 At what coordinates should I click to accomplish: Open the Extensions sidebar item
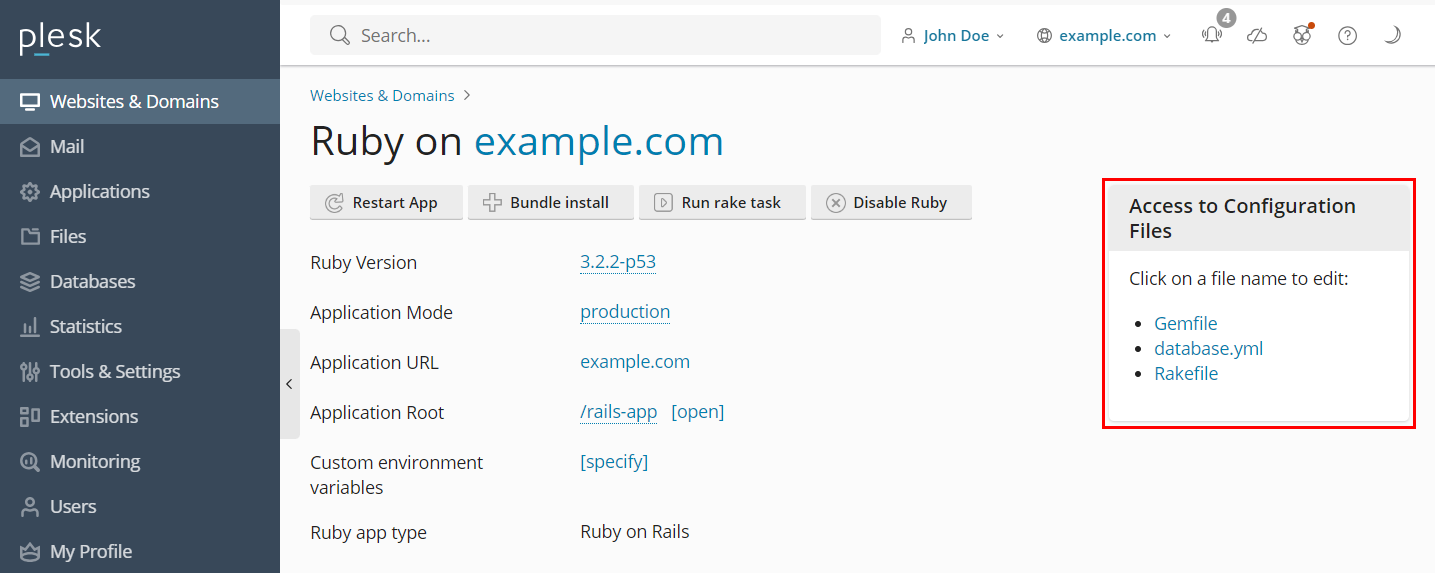click(94, 417)
